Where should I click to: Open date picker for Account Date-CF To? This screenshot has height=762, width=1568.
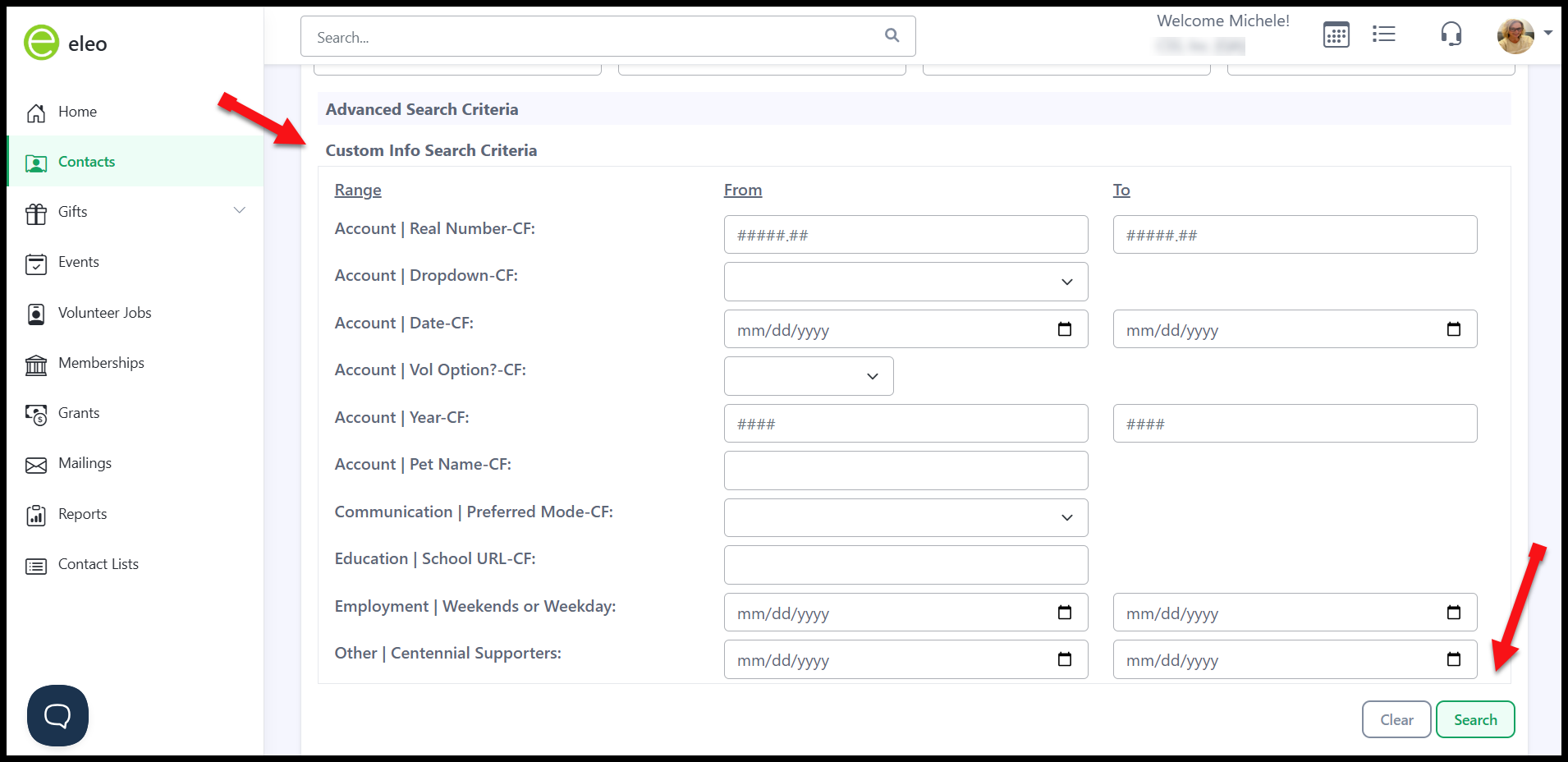1454,329
